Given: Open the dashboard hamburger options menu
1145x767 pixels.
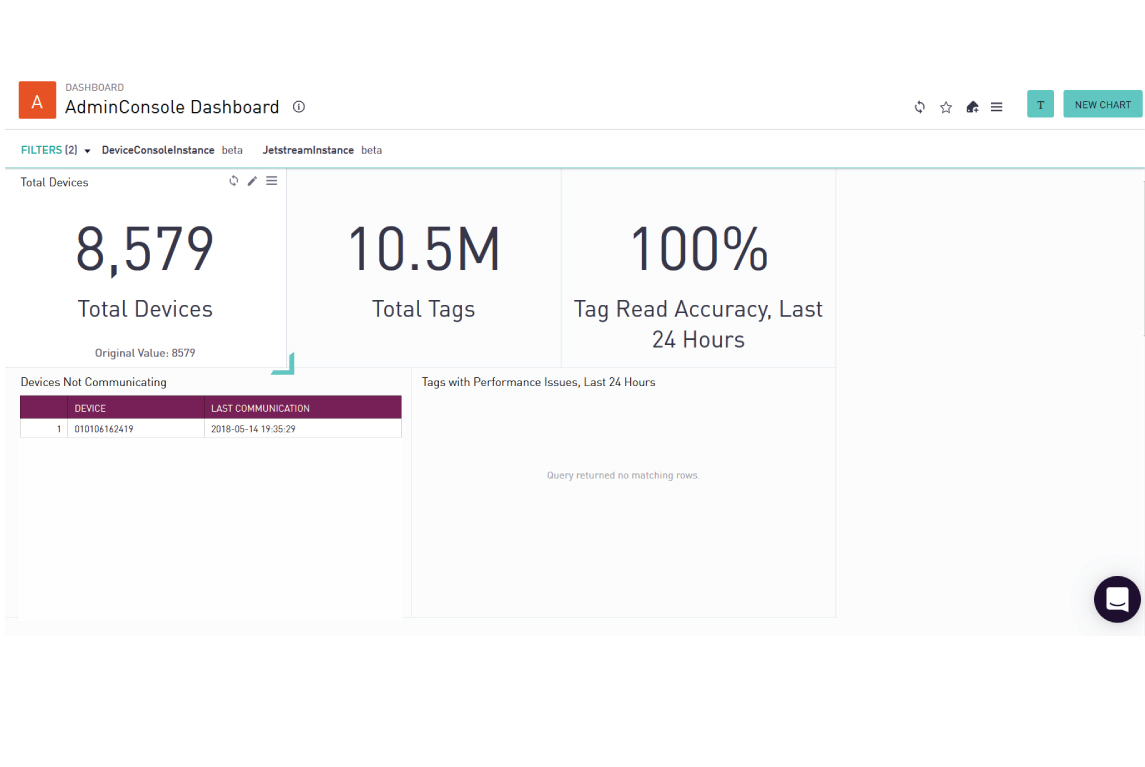Looking at the screenshot, I should pyautogui.click(x=997, y=105).
